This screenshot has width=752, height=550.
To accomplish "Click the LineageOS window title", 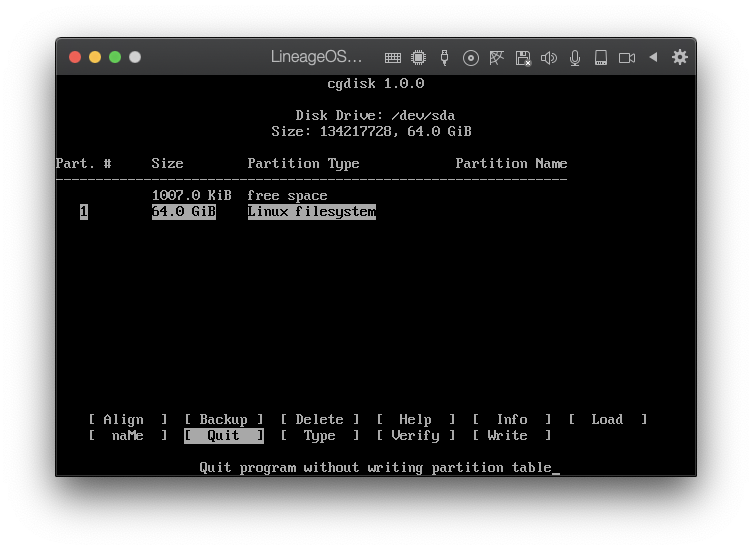I will [316, 57].
